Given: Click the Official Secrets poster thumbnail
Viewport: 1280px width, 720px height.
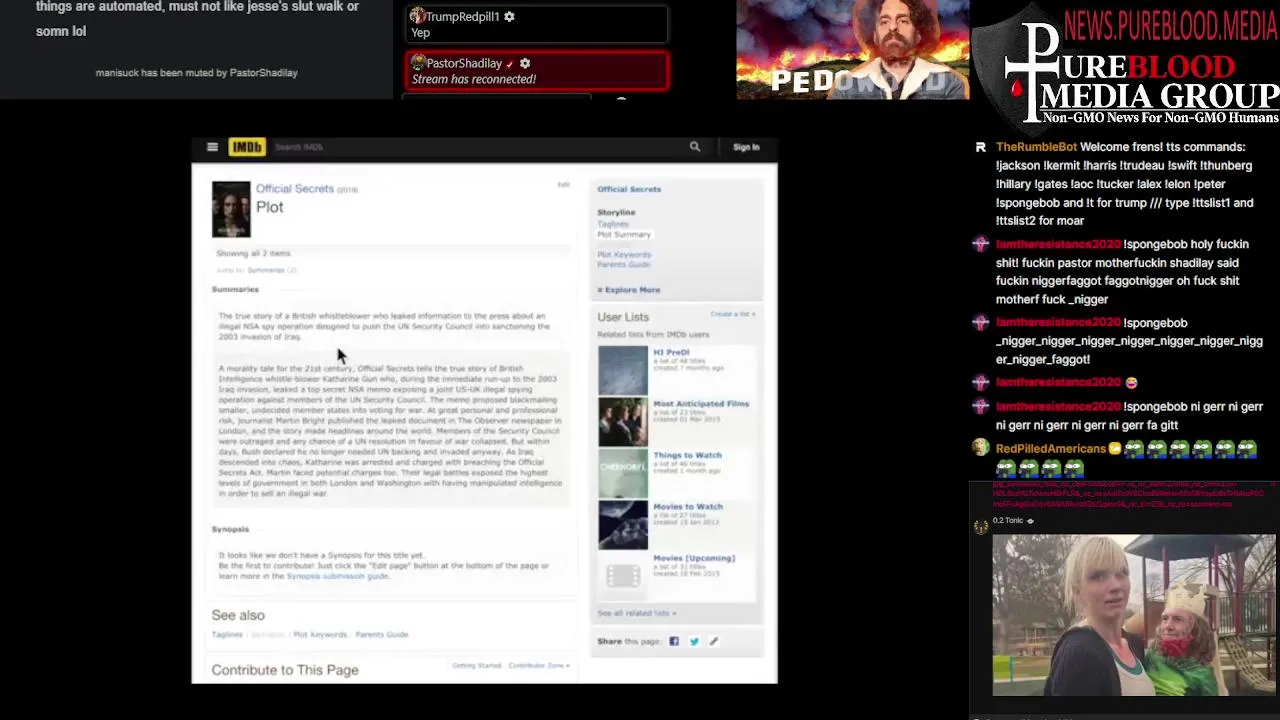Looking at the screenshot, I should (231, 209).
